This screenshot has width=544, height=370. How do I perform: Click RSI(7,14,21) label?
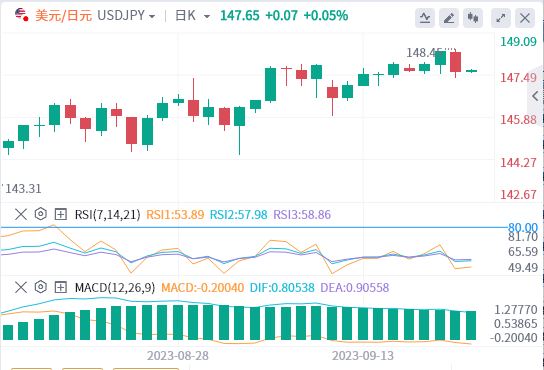pyautogui.click(x=108, y=215)
